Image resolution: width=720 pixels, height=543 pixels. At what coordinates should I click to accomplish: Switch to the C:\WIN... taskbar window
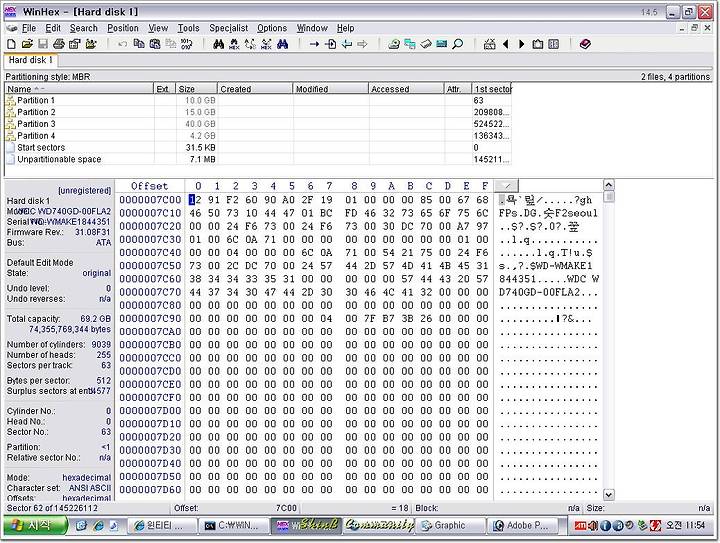235,526
